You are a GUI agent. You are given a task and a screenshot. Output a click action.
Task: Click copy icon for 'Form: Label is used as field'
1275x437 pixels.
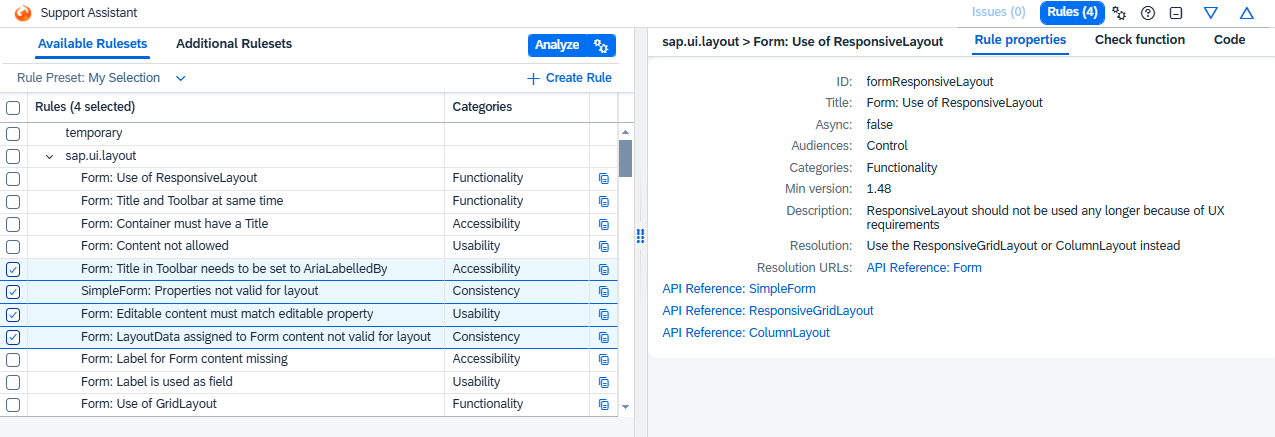tap(603, 382)
